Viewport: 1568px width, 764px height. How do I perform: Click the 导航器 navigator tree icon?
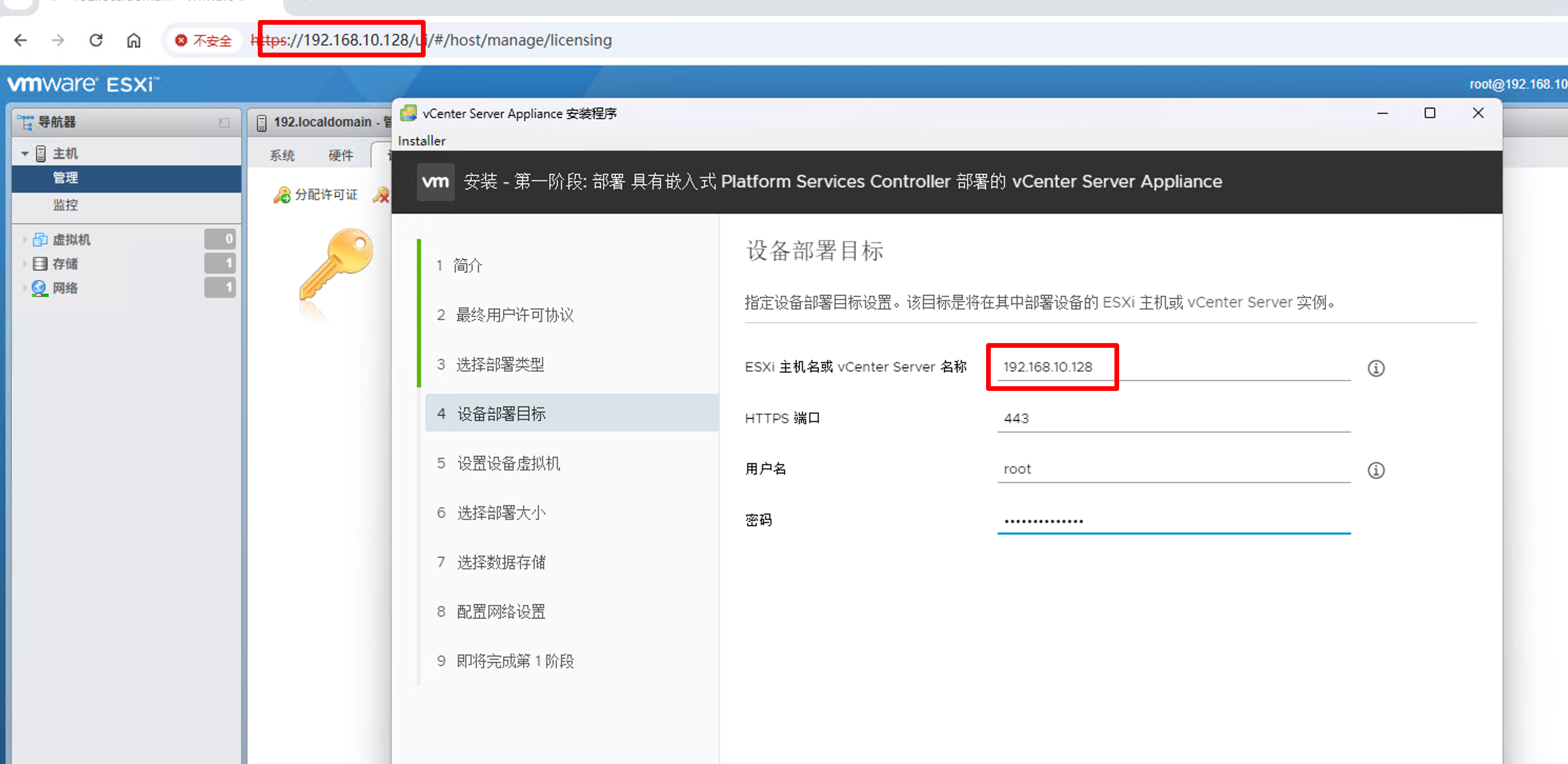(x=26, y=122)
